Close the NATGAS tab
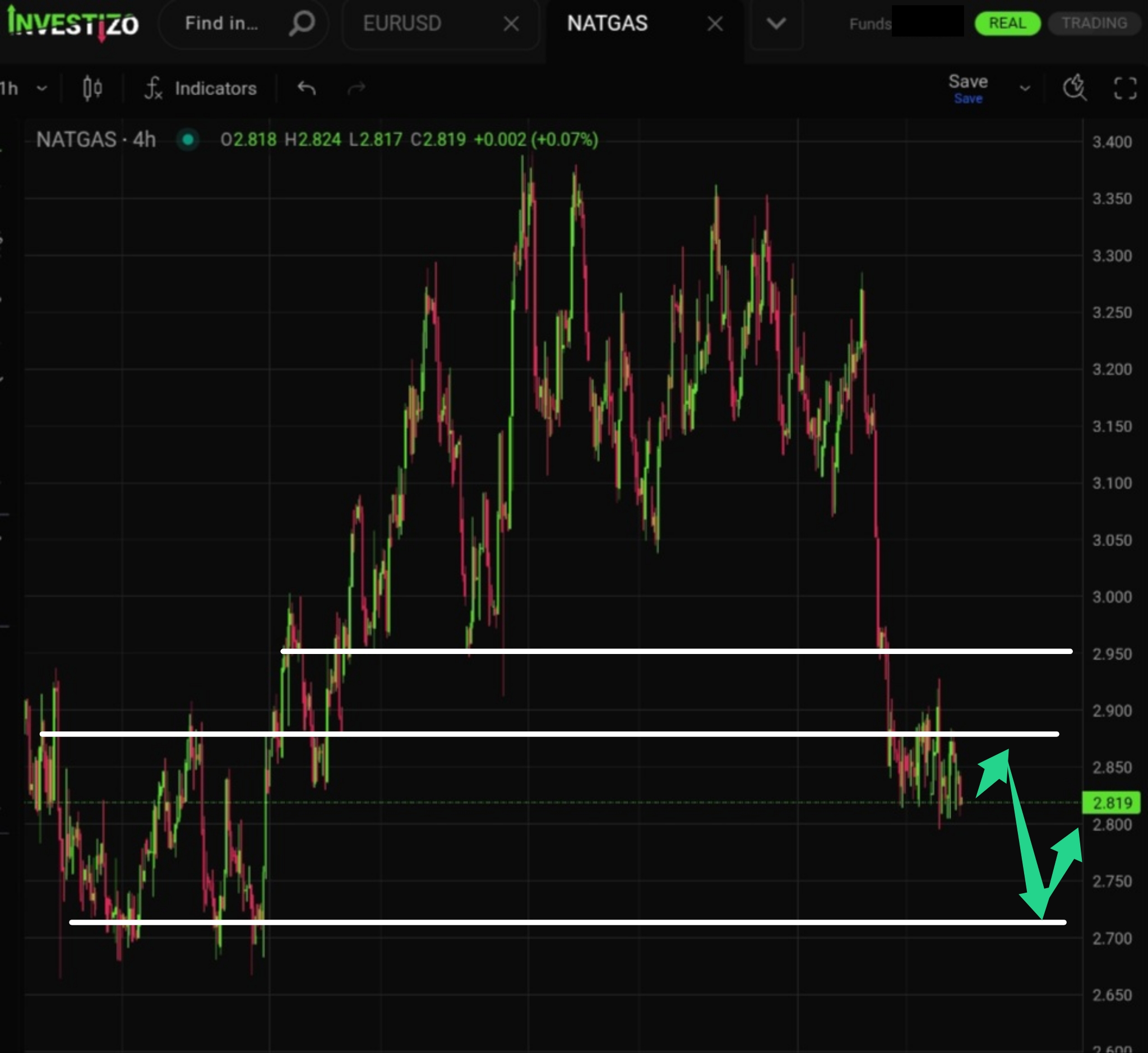Image resolution: width=1148 pixels, height=1053 pixels. pos(715,24)
